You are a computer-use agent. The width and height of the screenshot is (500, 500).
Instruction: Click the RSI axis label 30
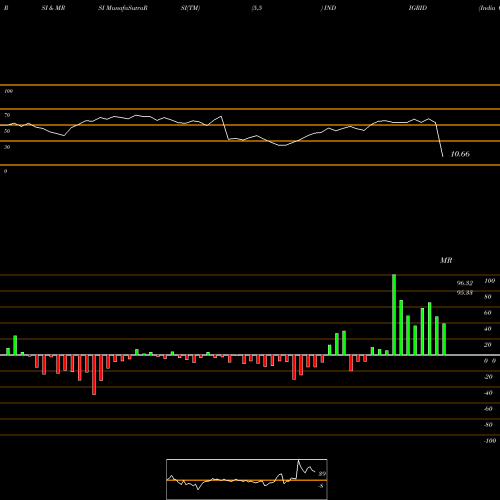(x=7, y=147)
